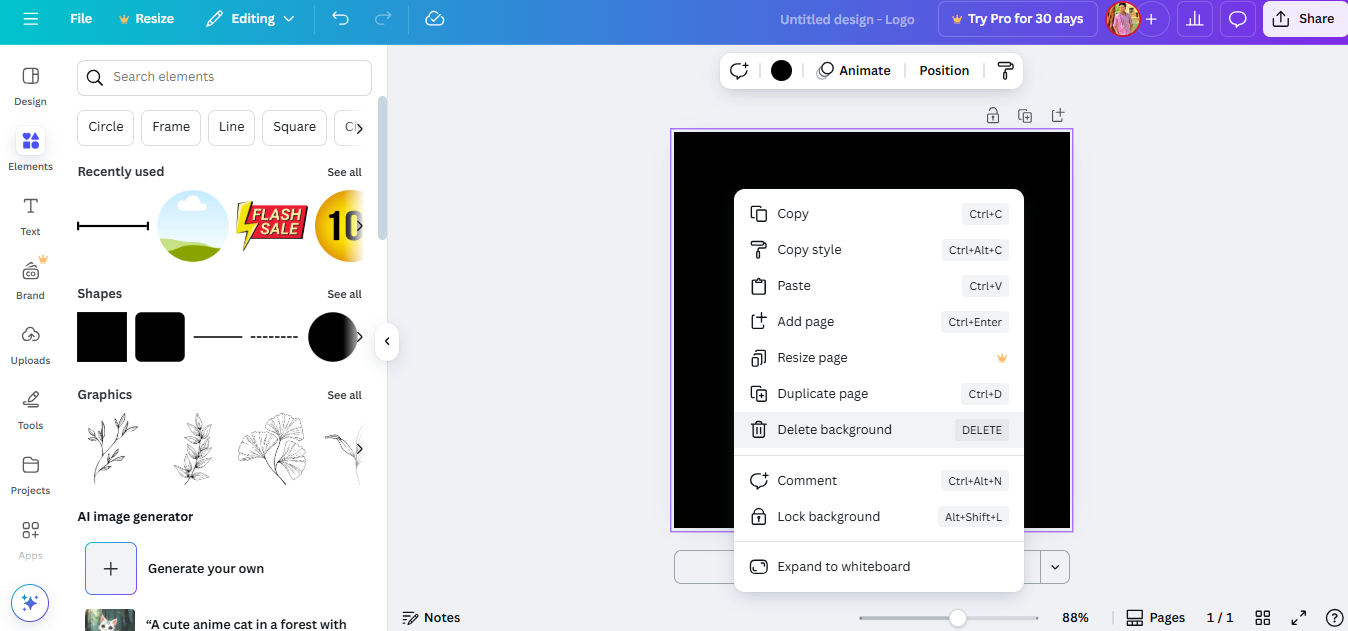Image resolution: width=1348 pixels, height=631 pixels.
Task: Open the Projects sidebar panel
Action: [30, 475]
